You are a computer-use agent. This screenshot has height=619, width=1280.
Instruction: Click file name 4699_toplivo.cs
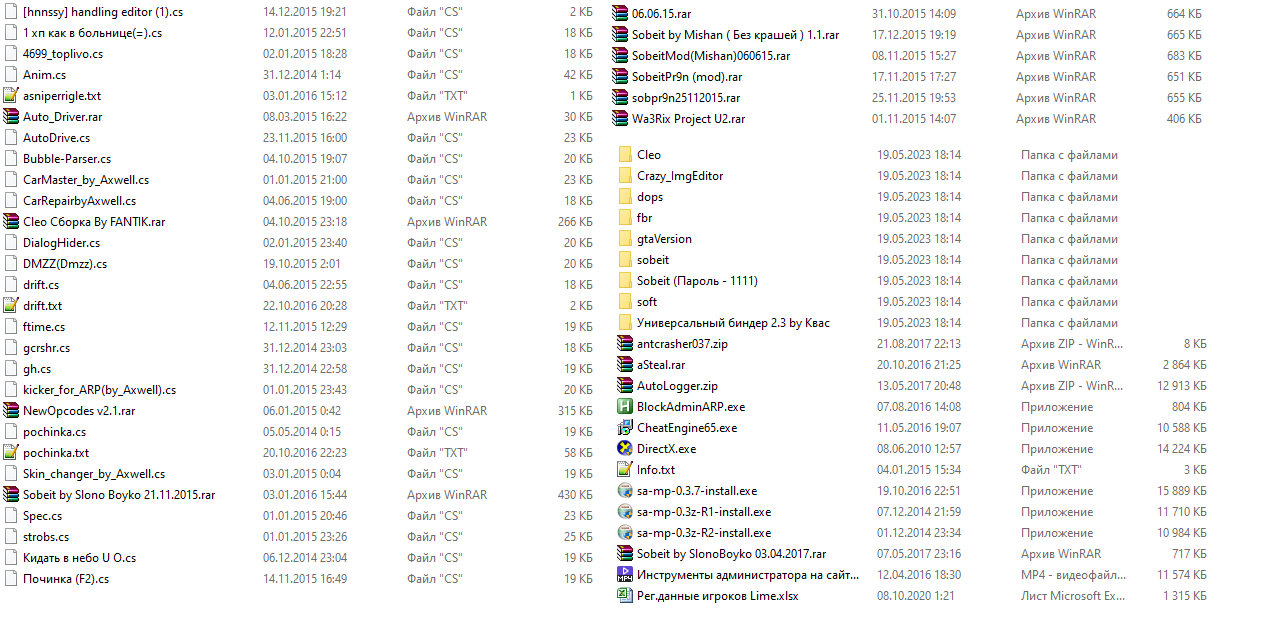click(63, 54)
